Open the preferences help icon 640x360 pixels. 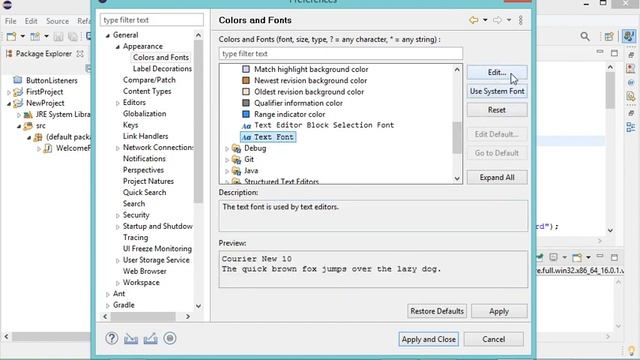click(x=111, y=338)
